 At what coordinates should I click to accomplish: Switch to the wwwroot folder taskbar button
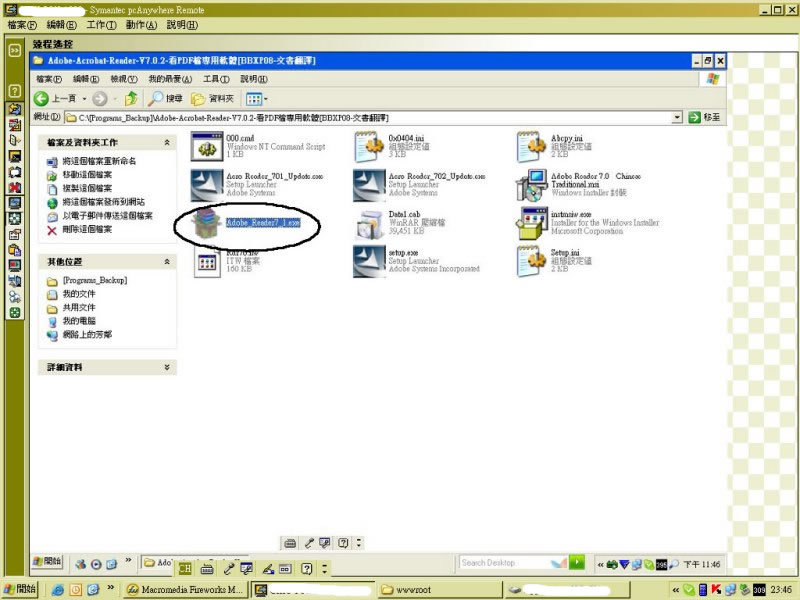click(x=440, y=589)
